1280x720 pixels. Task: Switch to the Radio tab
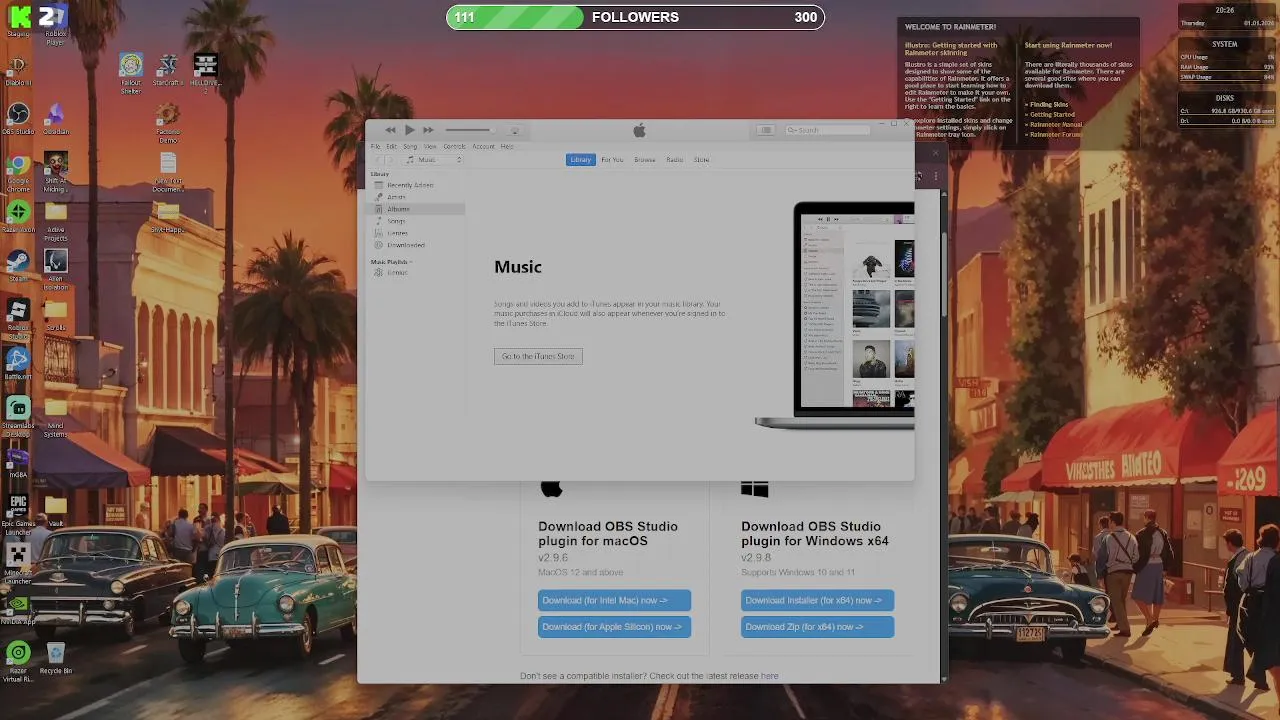click(675, 160)
